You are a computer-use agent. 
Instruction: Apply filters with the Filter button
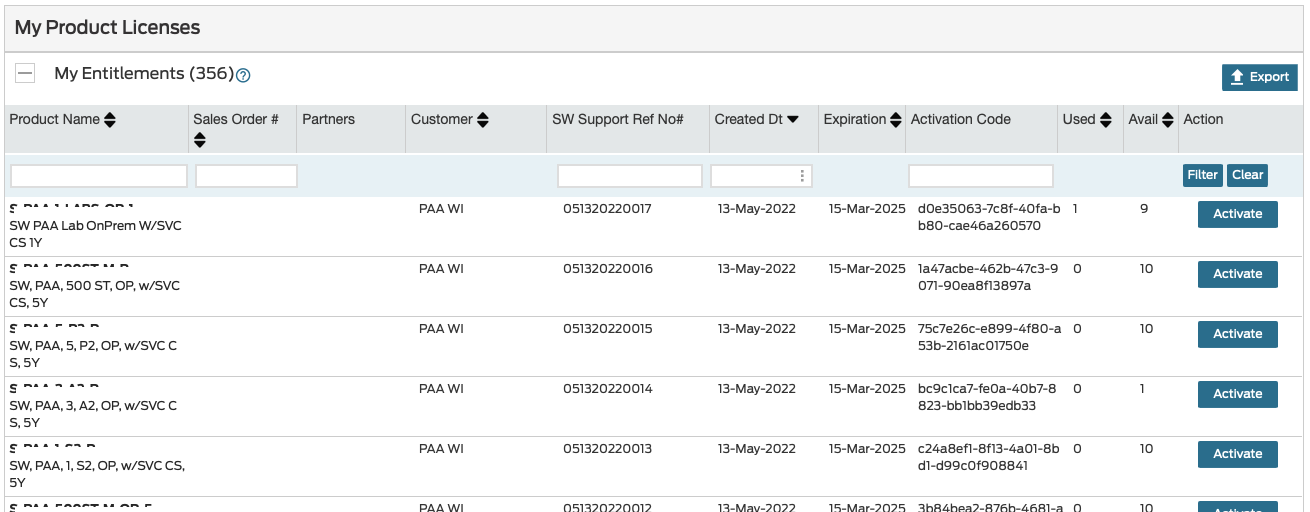point(1202,175)
